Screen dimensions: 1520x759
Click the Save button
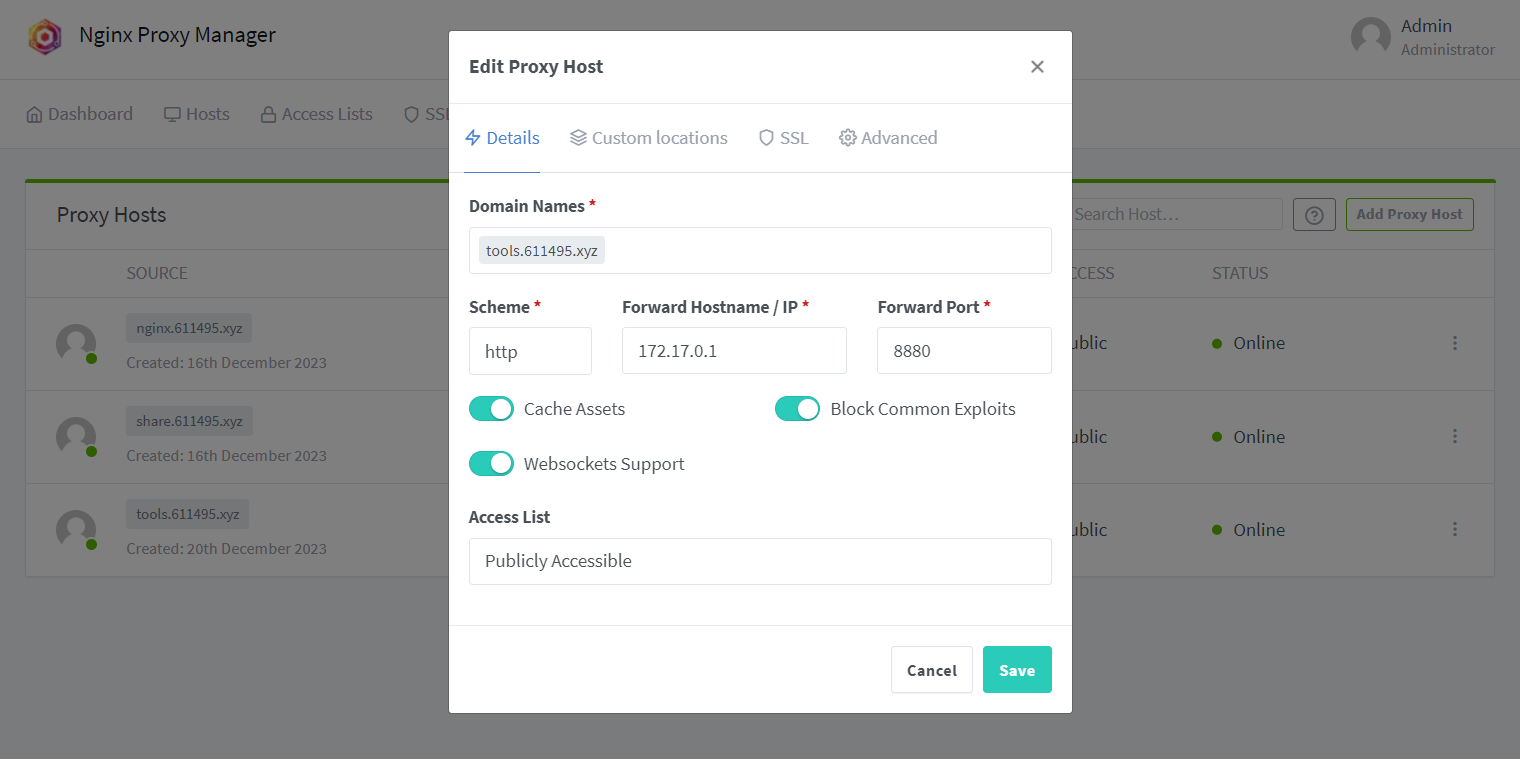1017,670
